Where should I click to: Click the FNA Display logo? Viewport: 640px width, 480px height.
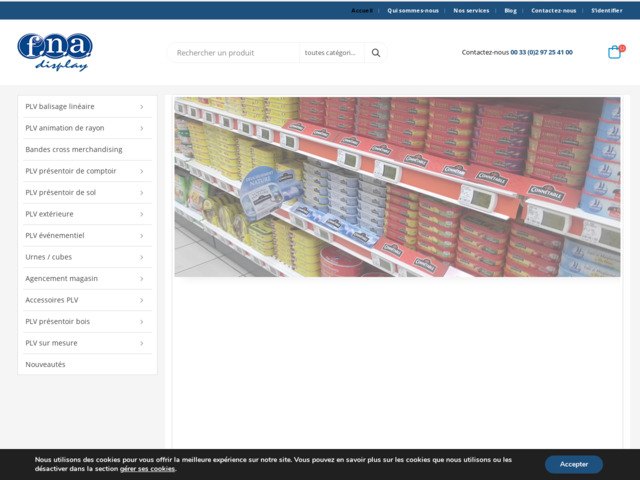(x=55, y=52)
